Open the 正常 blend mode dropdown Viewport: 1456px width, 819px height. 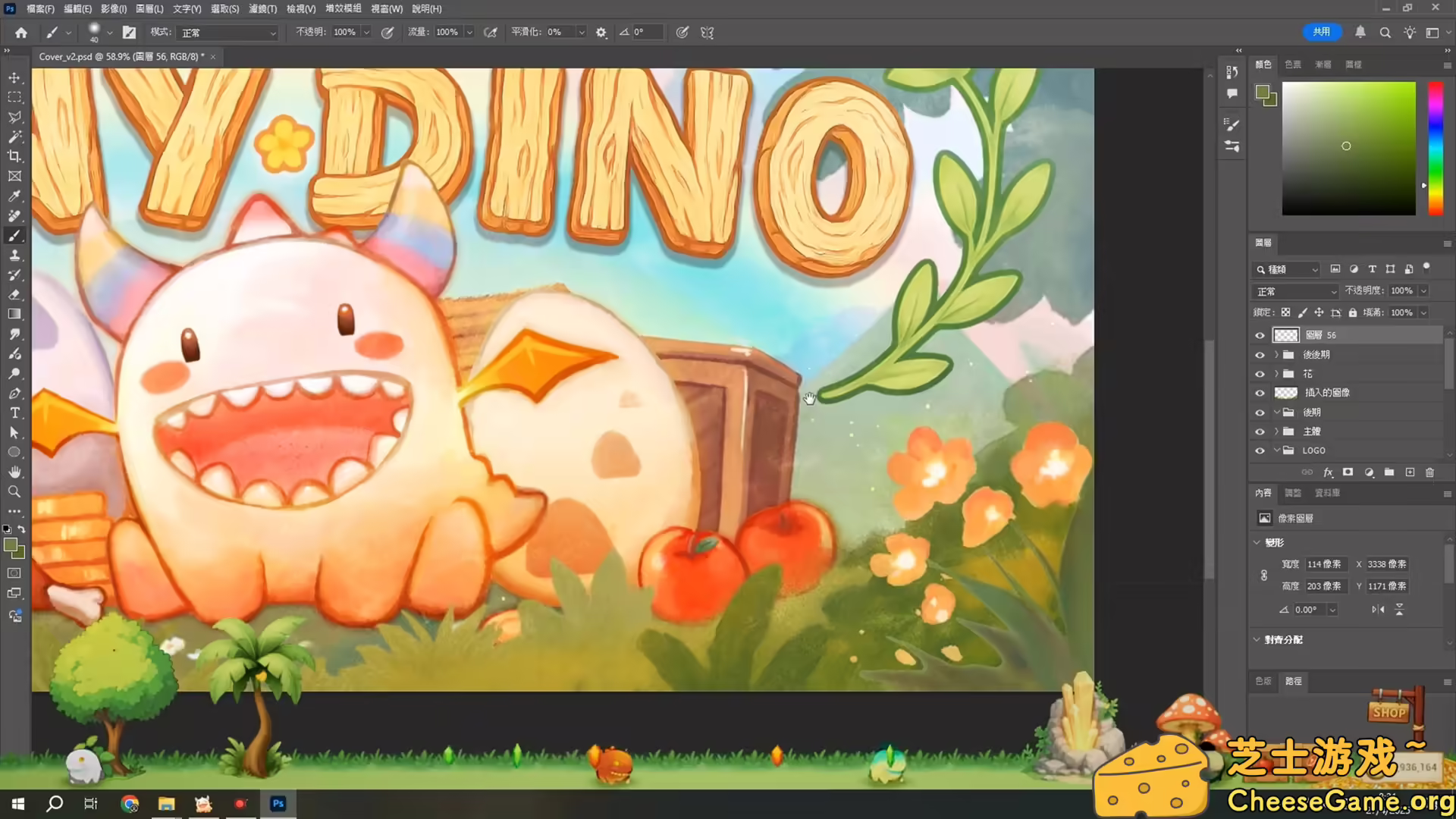pyautogui.click(x=1295, y=290)
